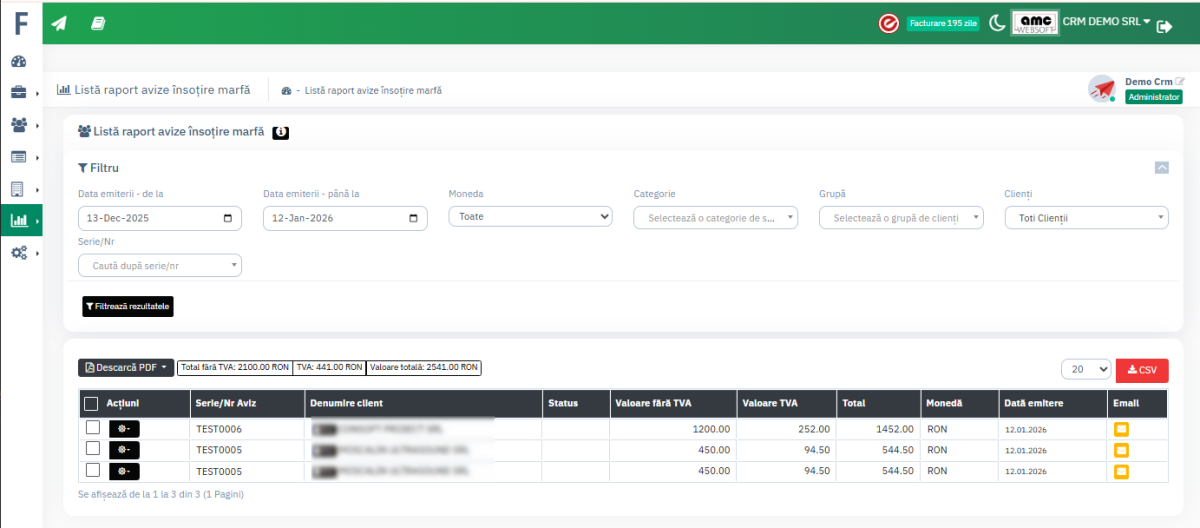1200x528 pixels.
Task: Open the briefcase menu in sidebar
Action: [x=19, y=93]
